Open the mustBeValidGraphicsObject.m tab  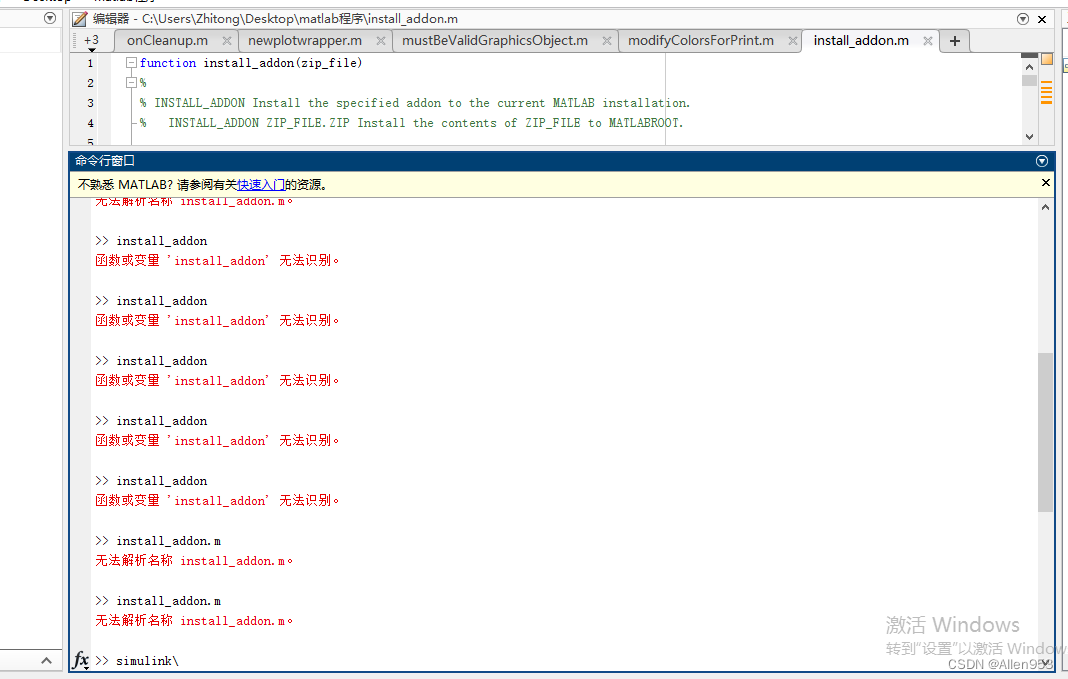pos(495,41)
